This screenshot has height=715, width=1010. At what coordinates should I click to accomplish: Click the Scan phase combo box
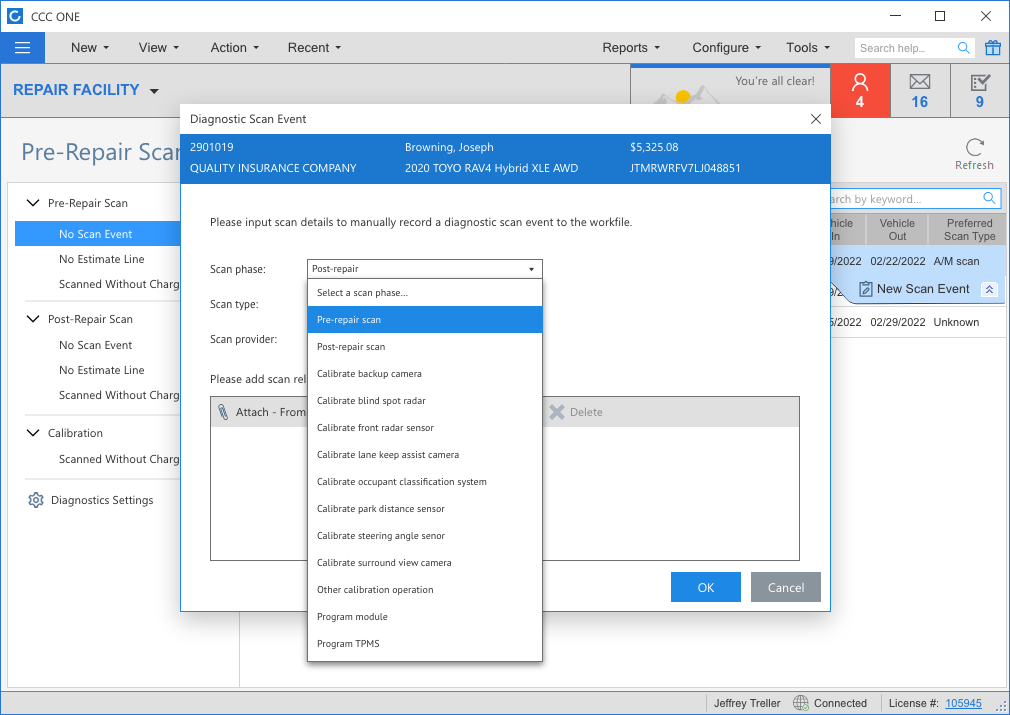[x=424, y=269]
